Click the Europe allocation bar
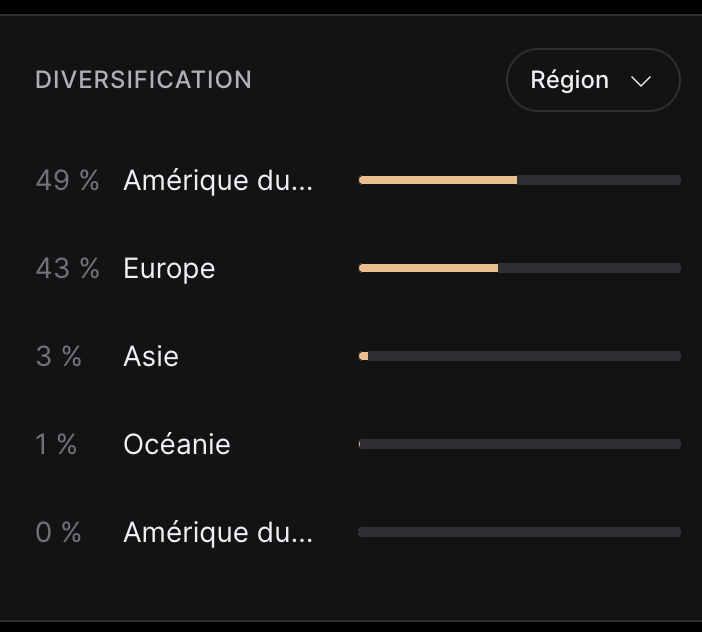 click(519, 268)
